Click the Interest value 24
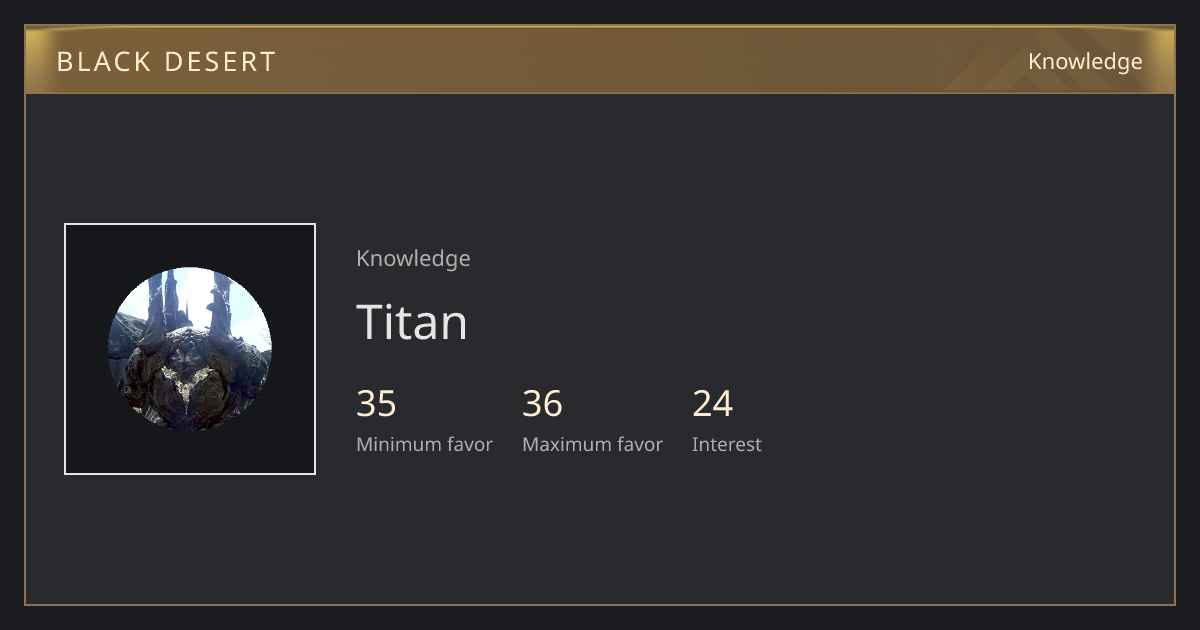 pos(713,404)
